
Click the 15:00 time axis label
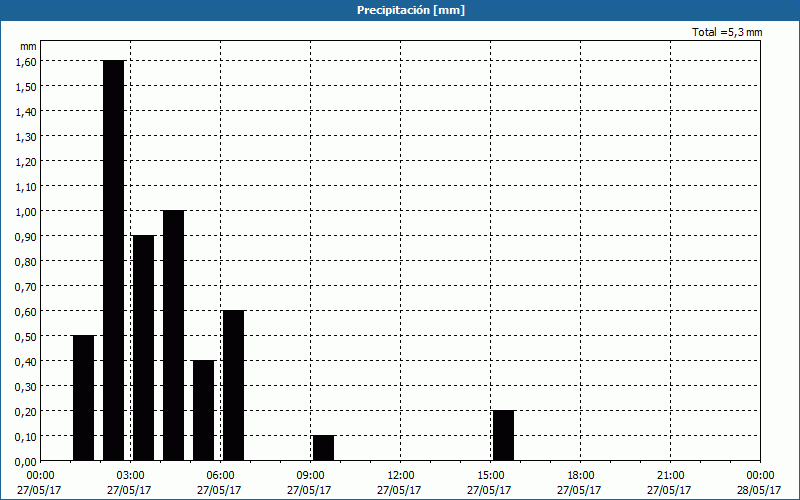[x=490, y=476]
